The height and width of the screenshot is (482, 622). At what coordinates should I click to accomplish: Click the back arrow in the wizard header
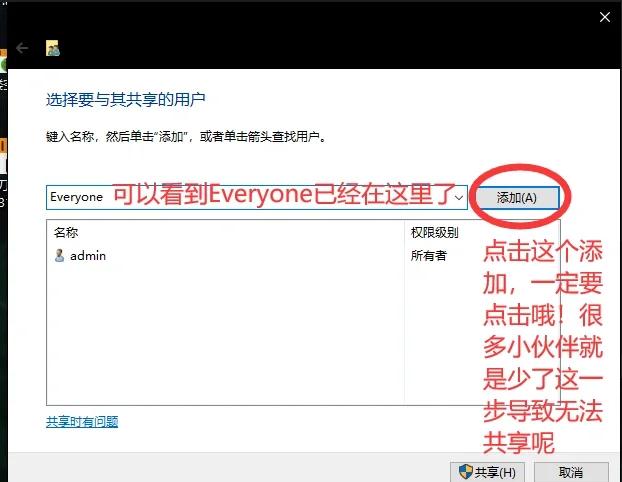23,48
